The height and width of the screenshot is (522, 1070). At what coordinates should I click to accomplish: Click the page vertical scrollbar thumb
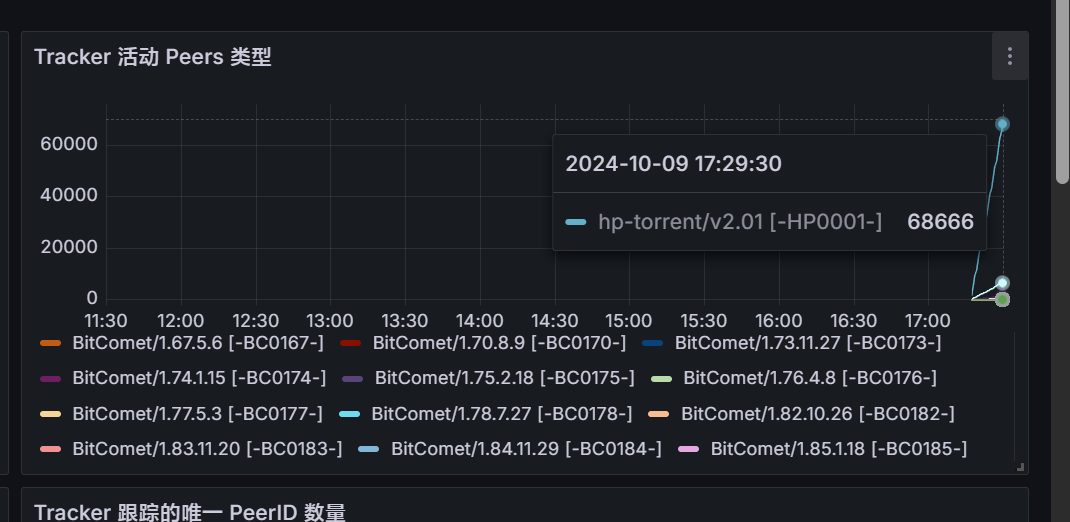(1062, 90)
